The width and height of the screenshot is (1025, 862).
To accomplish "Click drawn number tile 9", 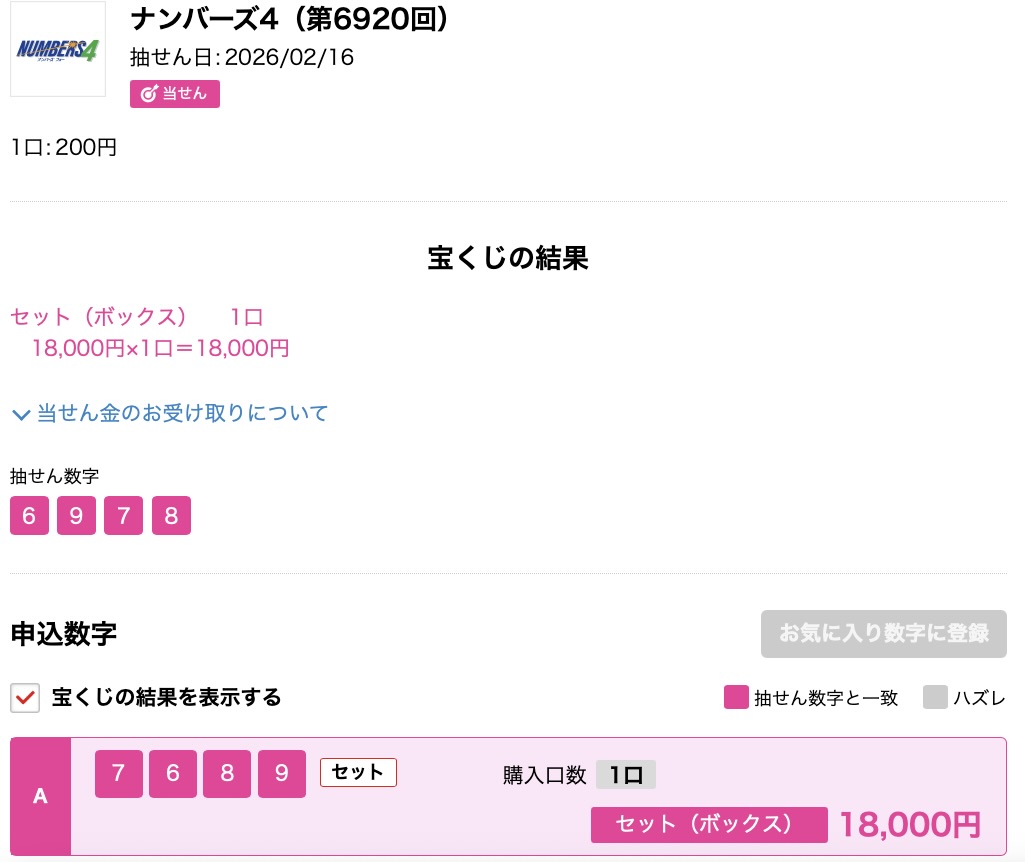I will [x=76, y=516].
